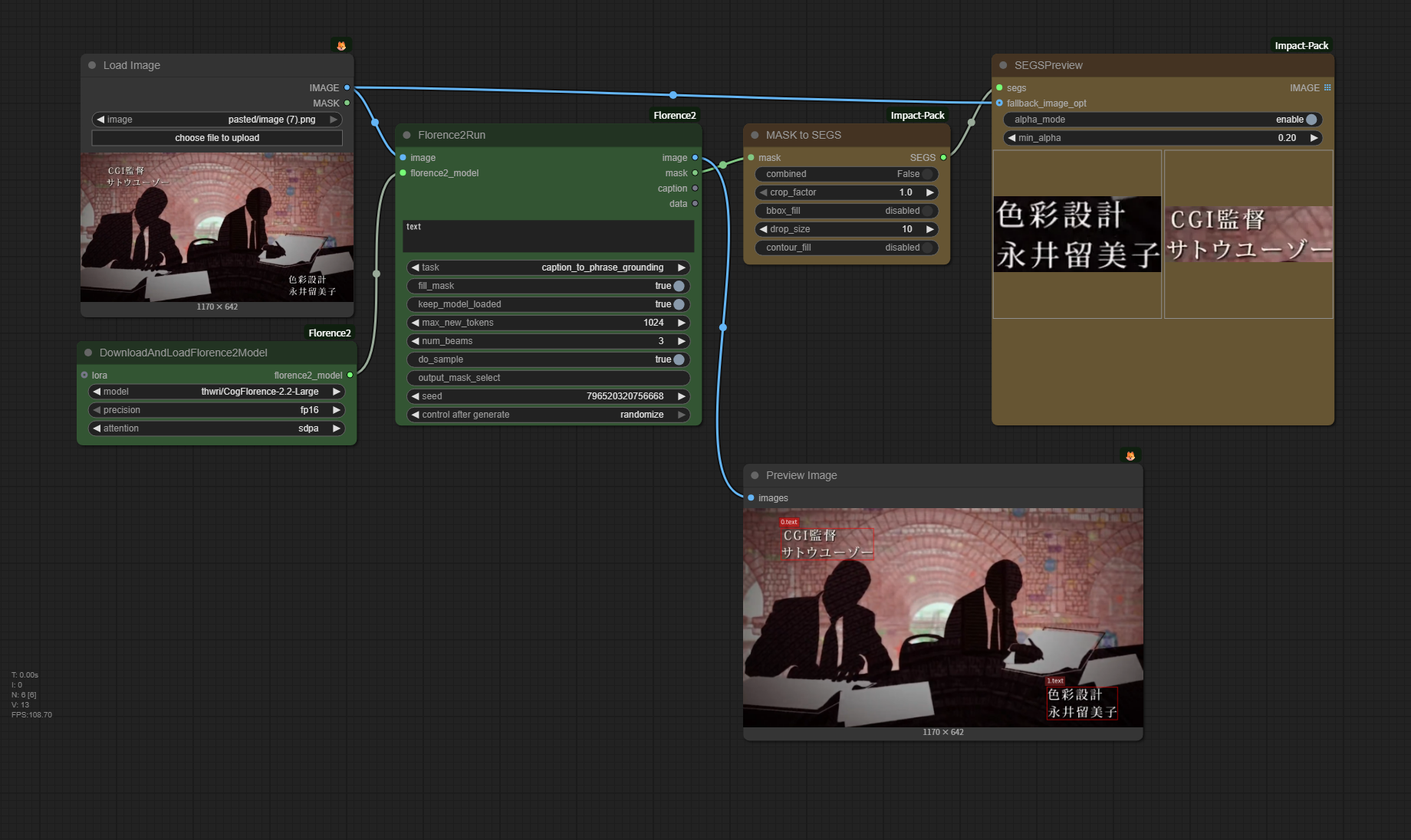Click the Florence2 badge above the model loader node
1411x840 pixels.
point(330,333)
